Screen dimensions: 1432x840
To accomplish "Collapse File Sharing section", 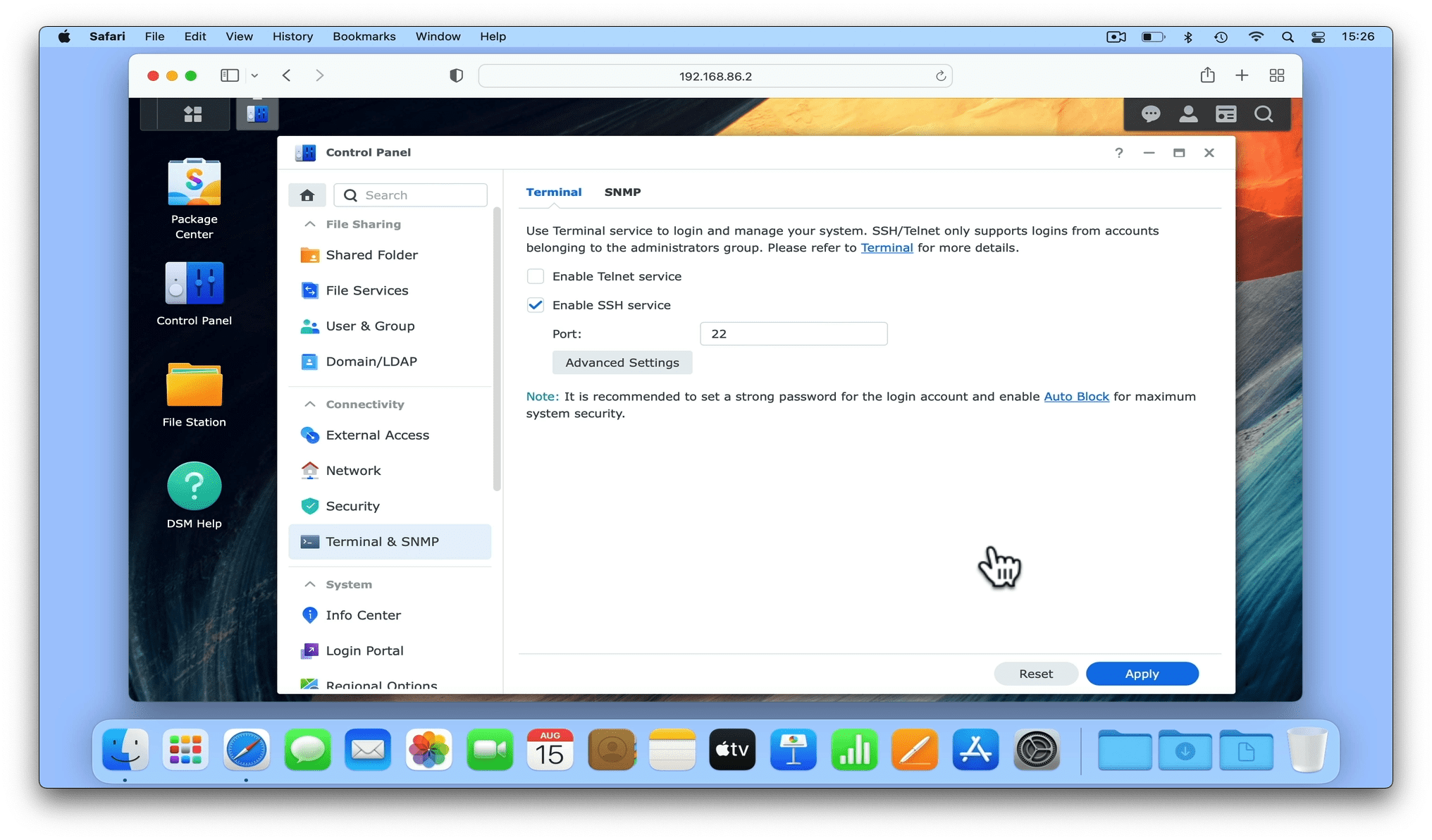I will click(309, 224).
